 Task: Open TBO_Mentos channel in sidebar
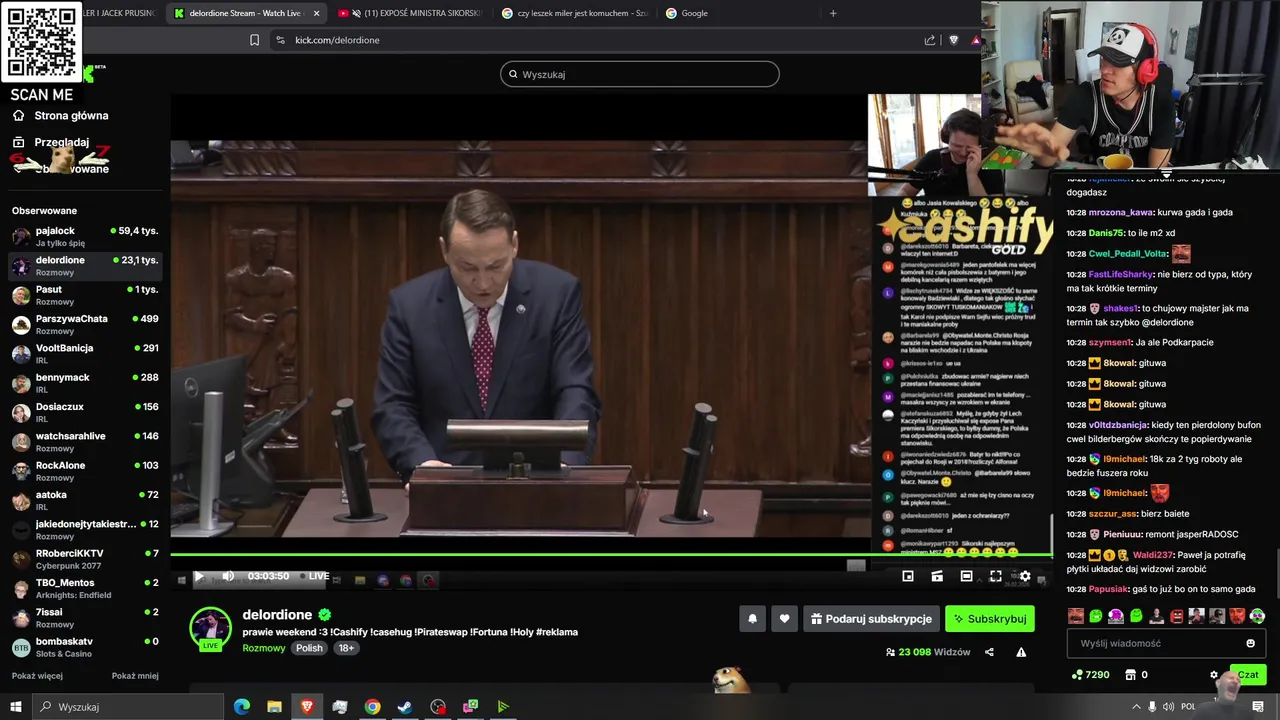tap(85, 588)
